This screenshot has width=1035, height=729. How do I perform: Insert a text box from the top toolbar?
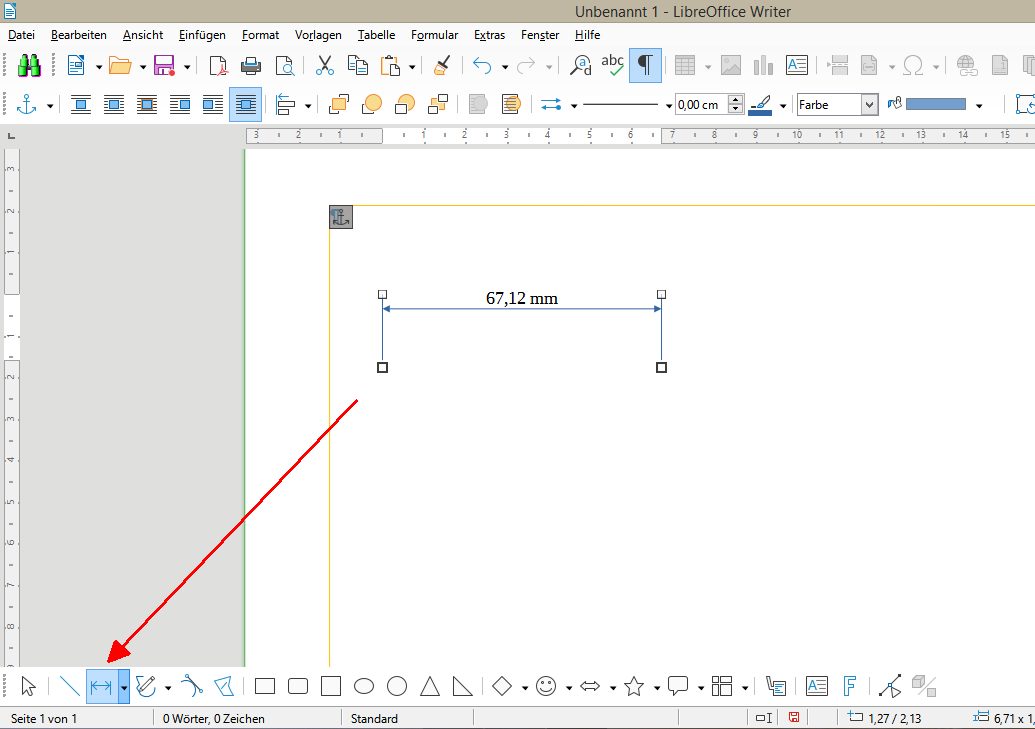pos(797,65)
